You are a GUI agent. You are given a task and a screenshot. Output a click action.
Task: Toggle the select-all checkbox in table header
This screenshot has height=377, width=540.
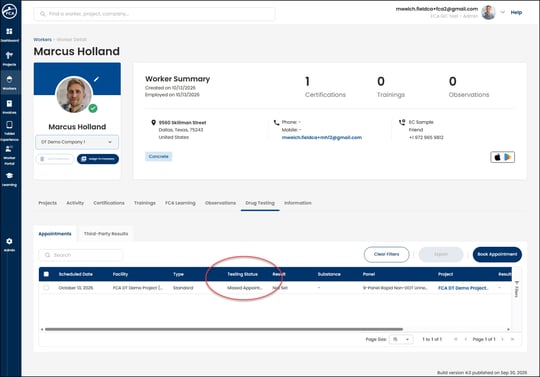(x=46, y=274)
